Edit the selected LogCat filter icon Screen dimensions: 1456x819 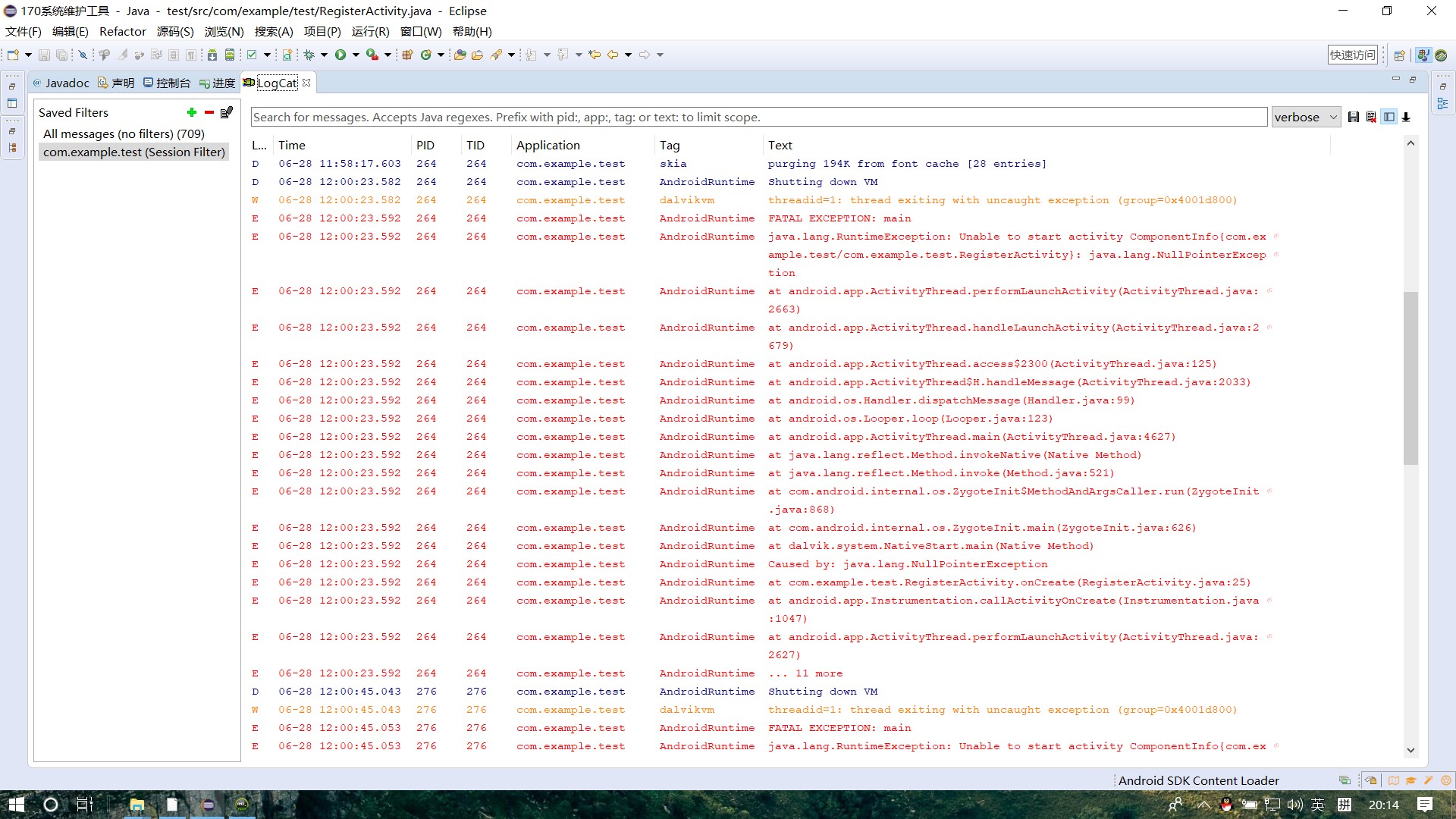[x=227, y=112]
